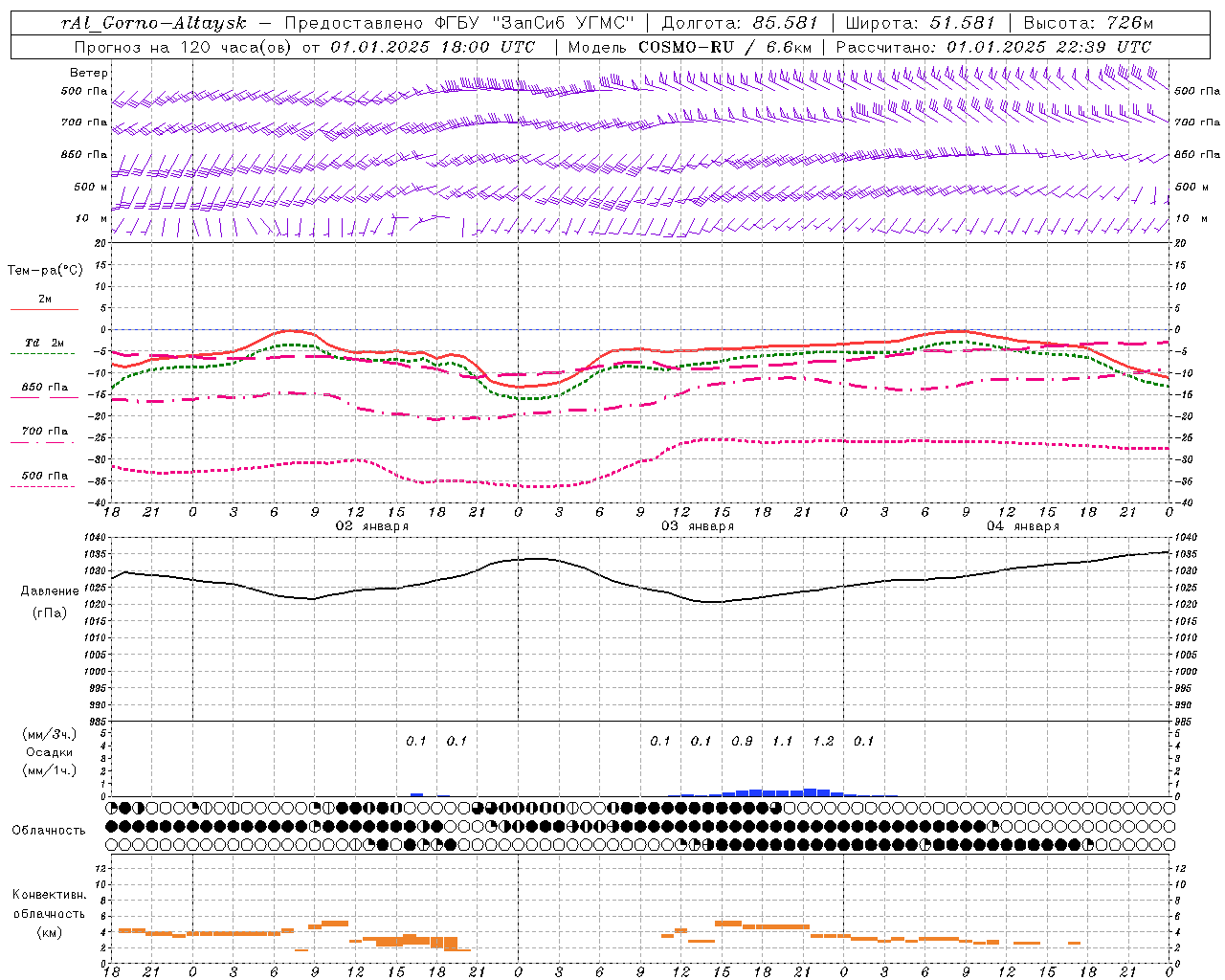1225x980 pixels.
Task: Click the 500 м wind level label on left
Action: pyautogui.click(x=91, y=187)
